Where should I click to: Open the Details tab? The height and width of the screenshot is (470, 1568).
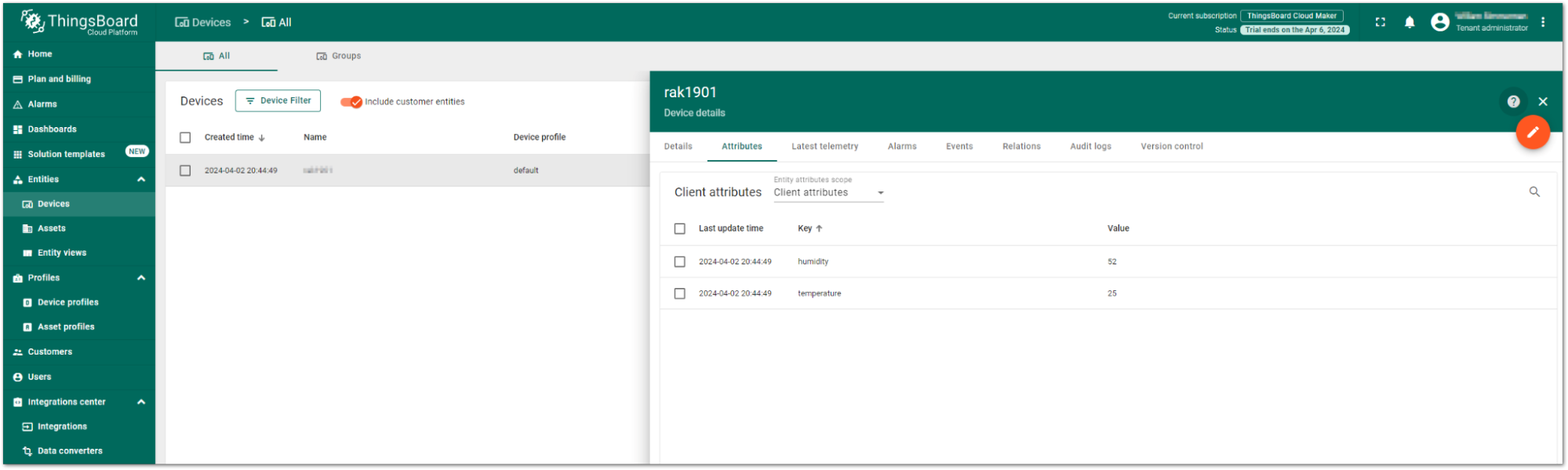(x=678, y=147)
